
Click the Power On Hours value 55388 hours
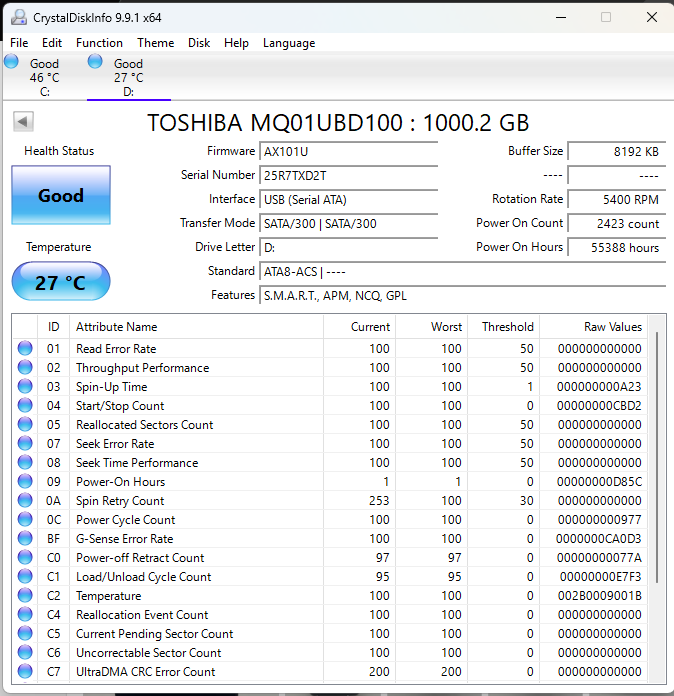click(x=617, y=247)
